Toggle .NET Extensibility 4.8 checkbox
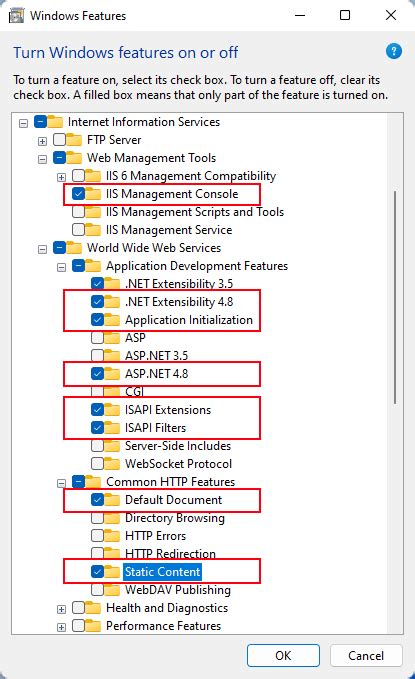Image resolution: width=415 pixels, height=679 pixels. [97, 301]
